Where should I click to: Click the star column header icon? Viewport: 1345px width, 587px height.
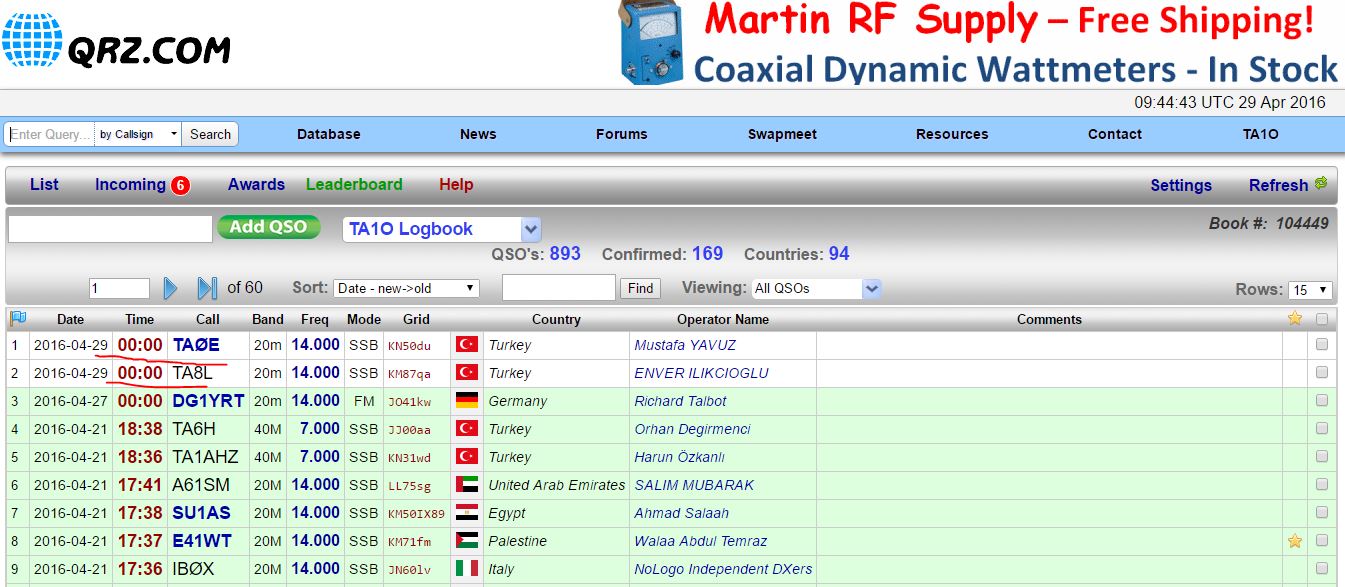(x=1295, y=319)
